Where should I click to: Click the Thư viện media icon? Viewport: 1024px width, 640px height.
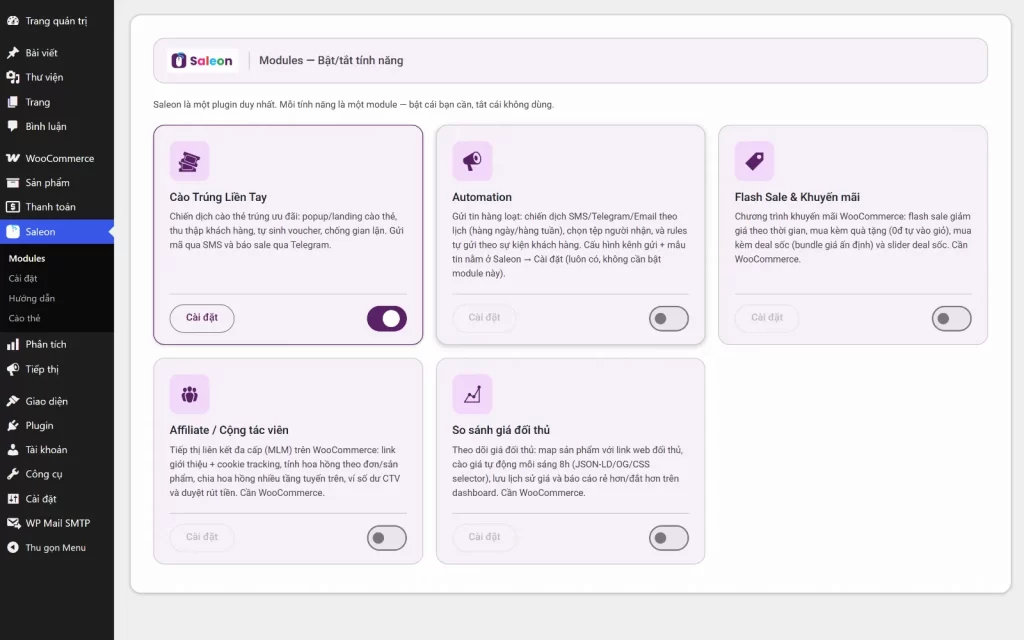coord(13,77)
